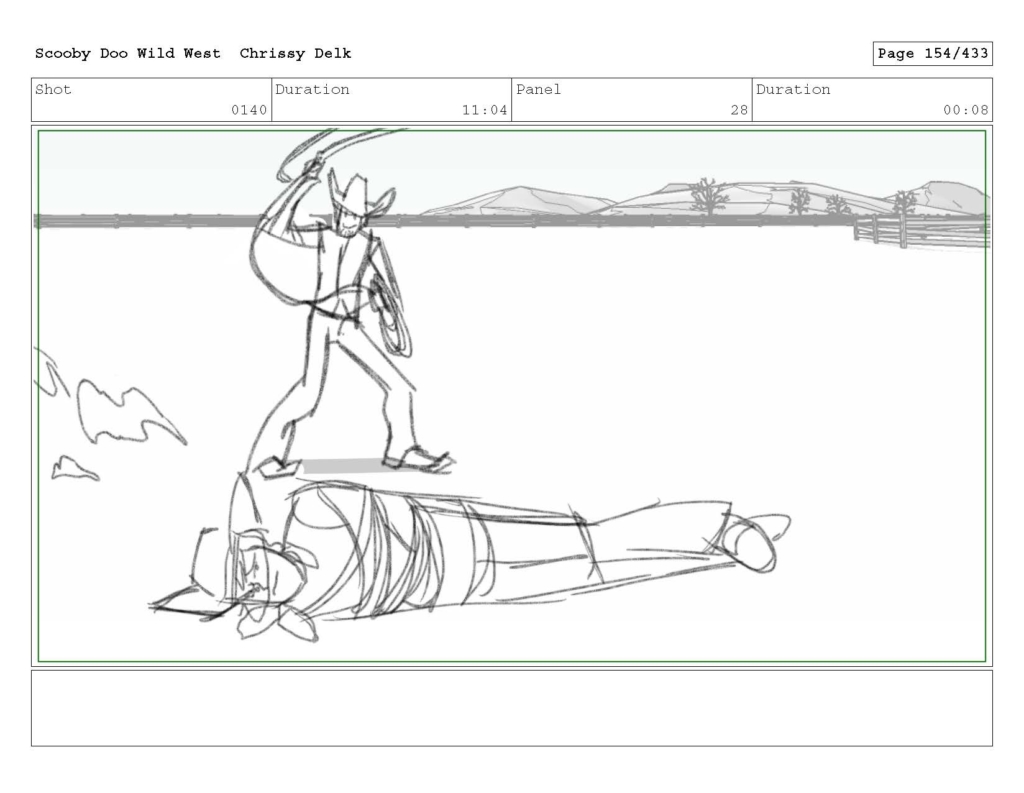Click the "Page 154/433" page indicator box
The width and height of the screenshot is (1024, 793).
coord(933,54)
